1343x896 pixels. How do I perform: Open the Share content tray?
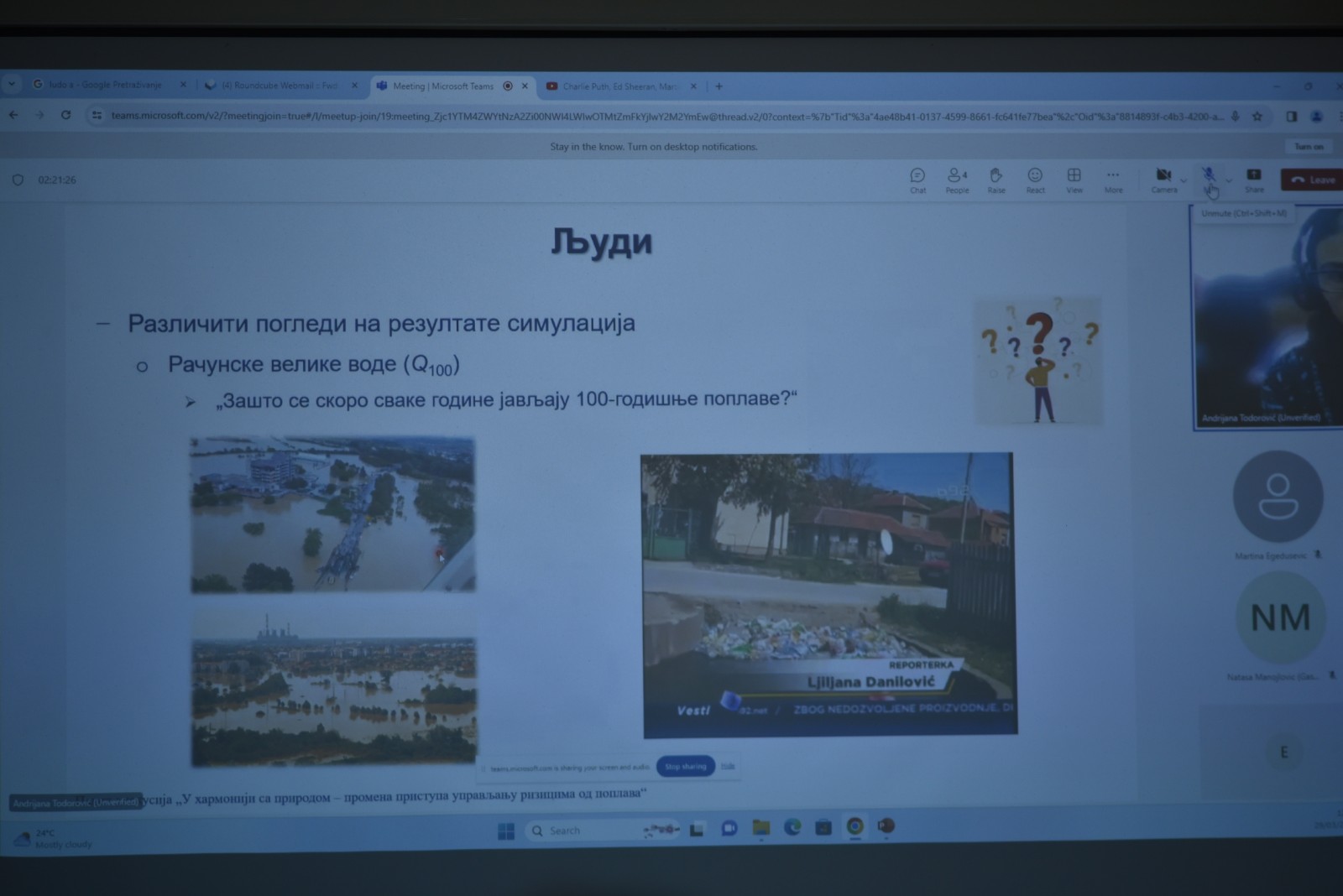pyautogui.click(x=1254, y=180)
